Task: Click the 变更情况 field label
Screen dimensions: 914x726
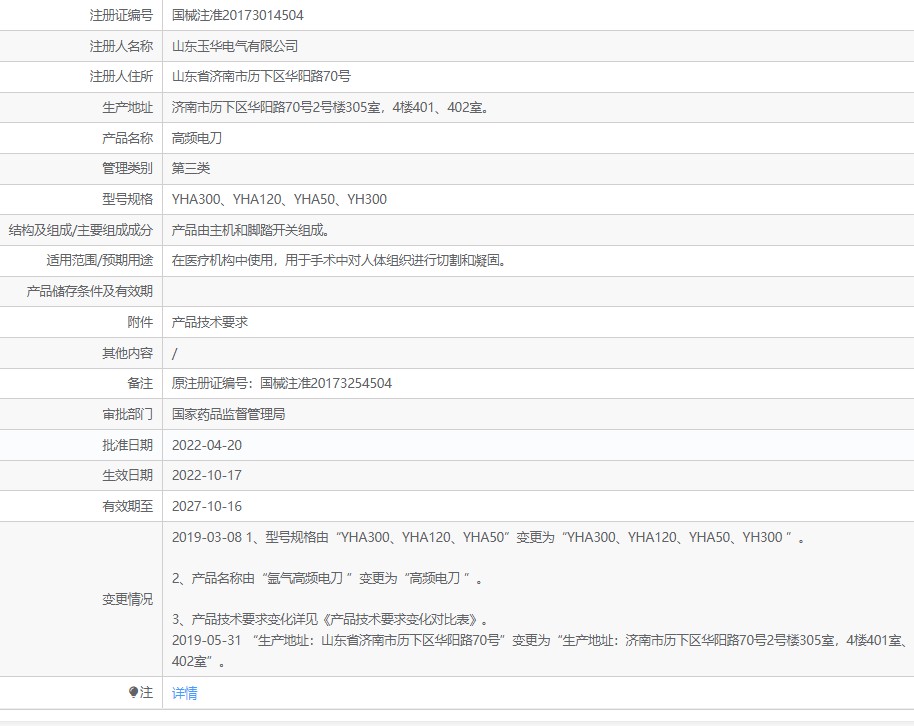Action: click(128, 599)
